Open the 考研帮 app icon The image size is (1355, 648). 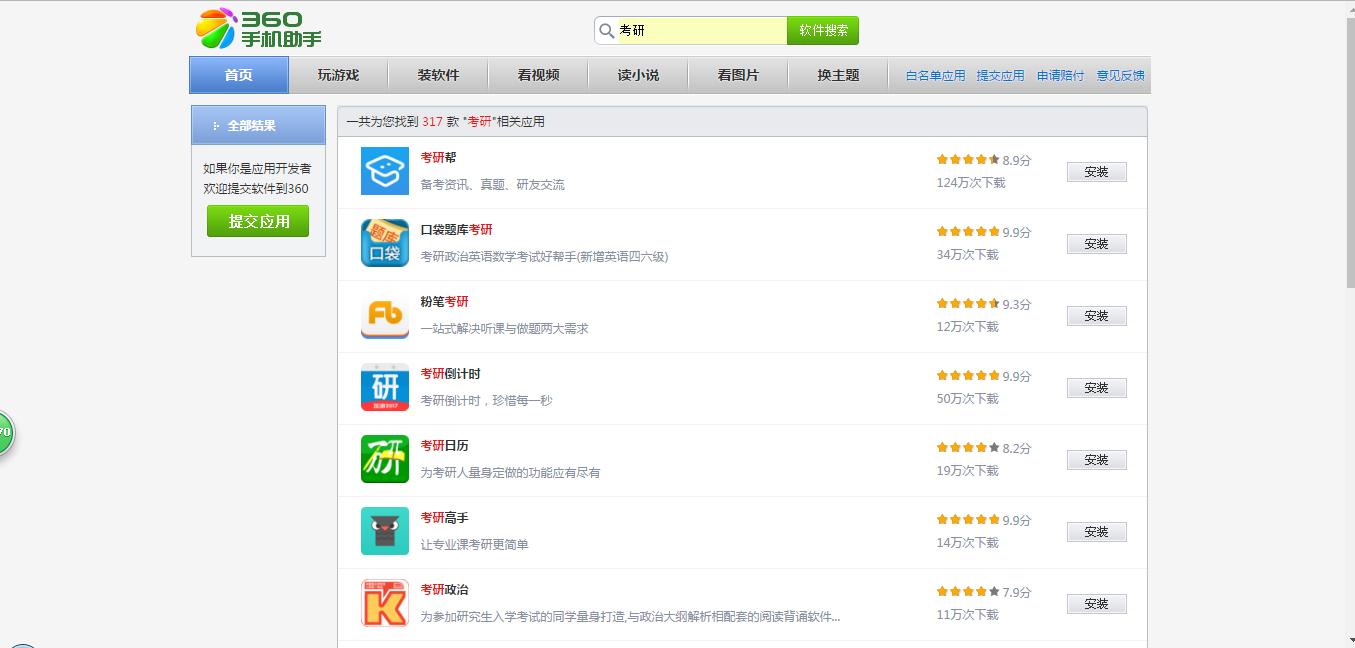coord(385,171)
